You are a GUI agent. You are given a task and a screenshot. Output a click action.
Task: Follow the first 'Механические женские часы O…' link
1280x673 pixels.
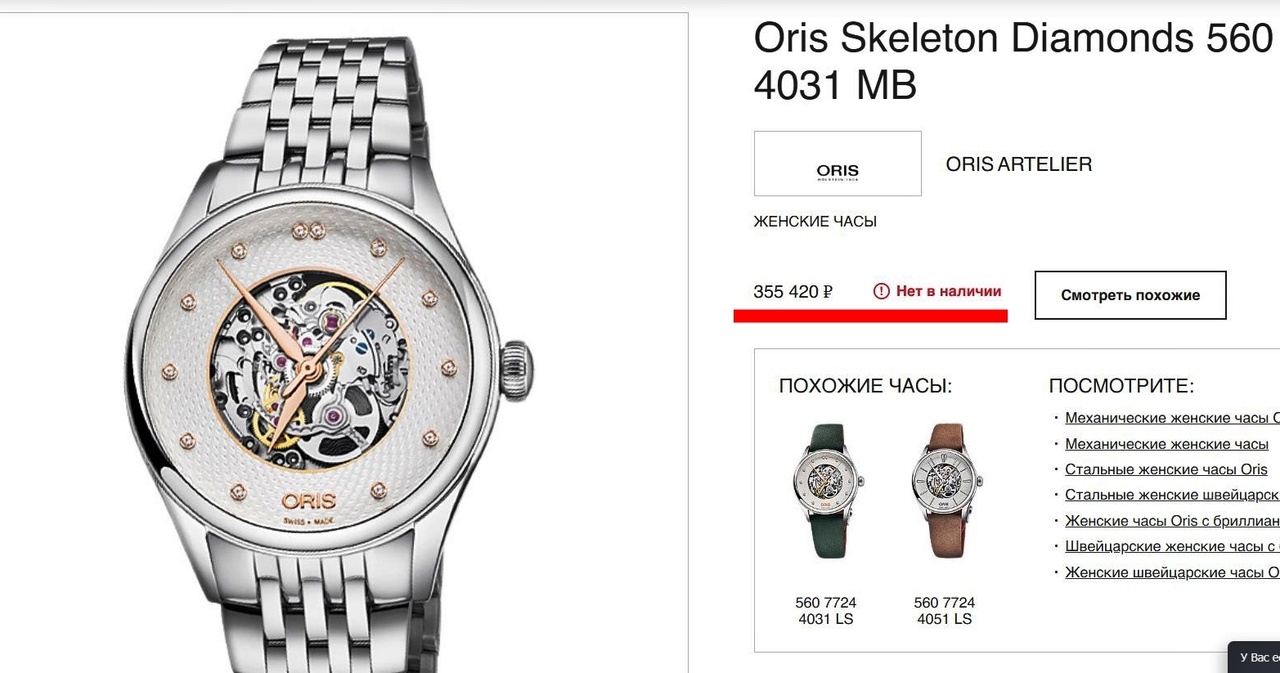tap(1172, 418)
